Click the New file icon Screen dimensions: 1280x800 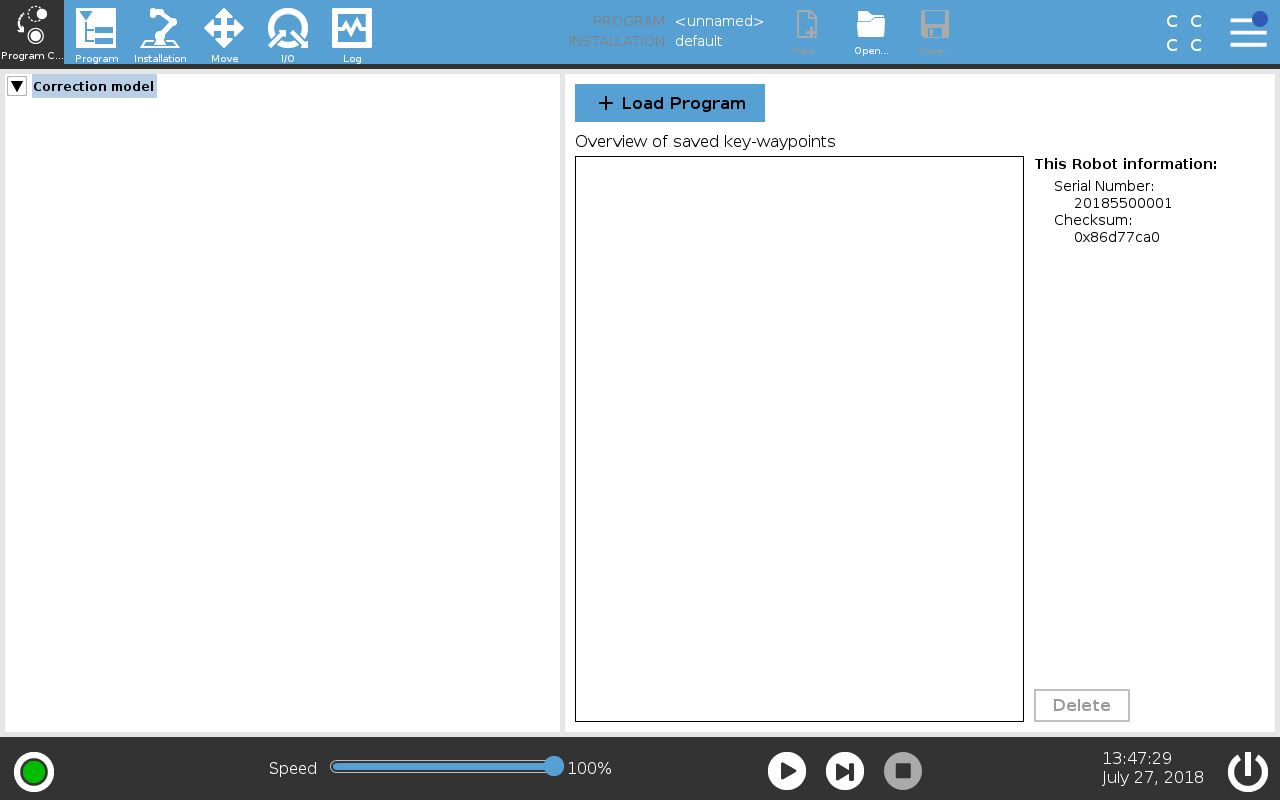[806, 31]
